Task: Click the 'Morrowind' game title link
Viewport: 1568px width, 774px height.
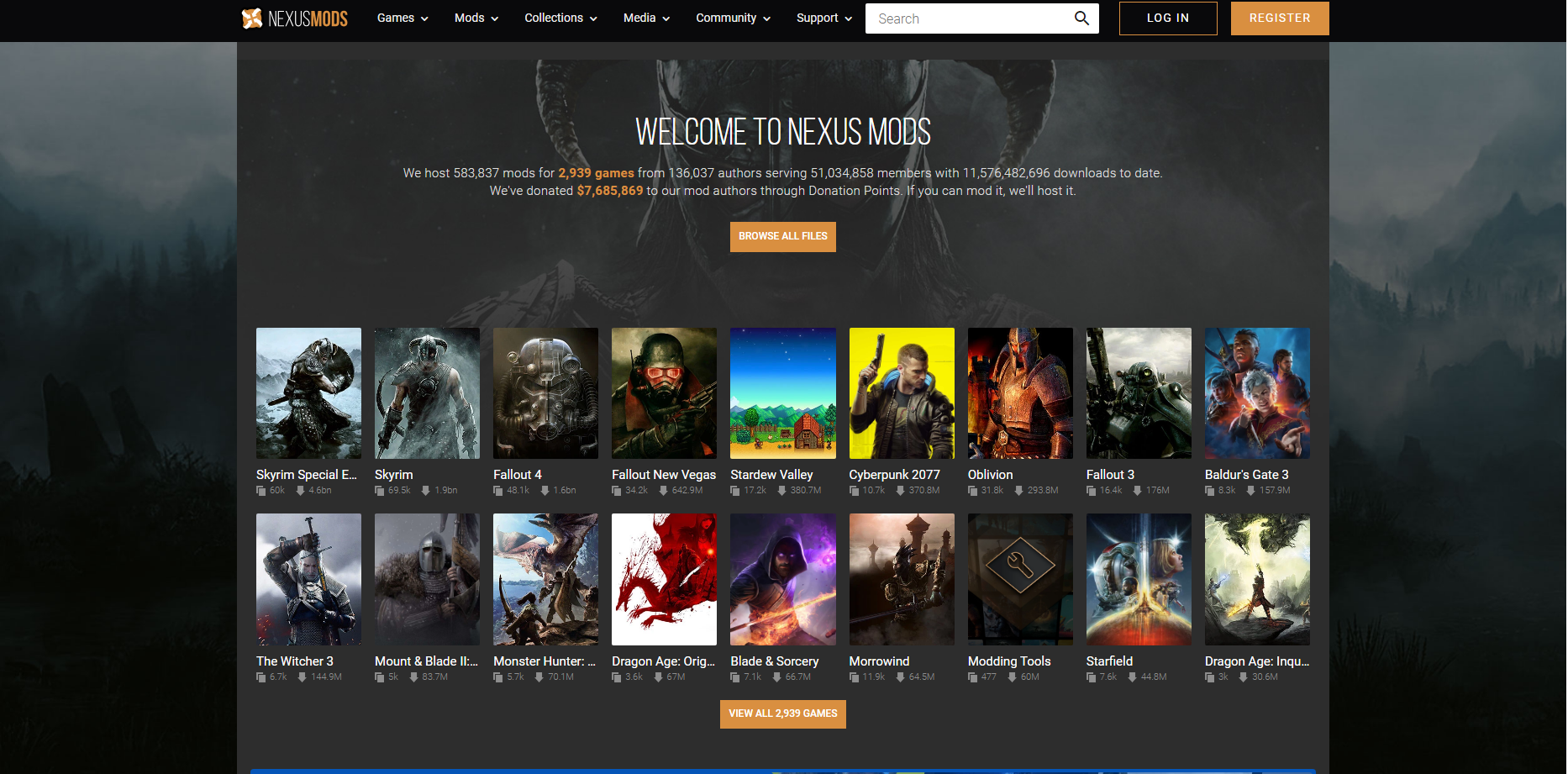Action: click(x=879, y=661)
